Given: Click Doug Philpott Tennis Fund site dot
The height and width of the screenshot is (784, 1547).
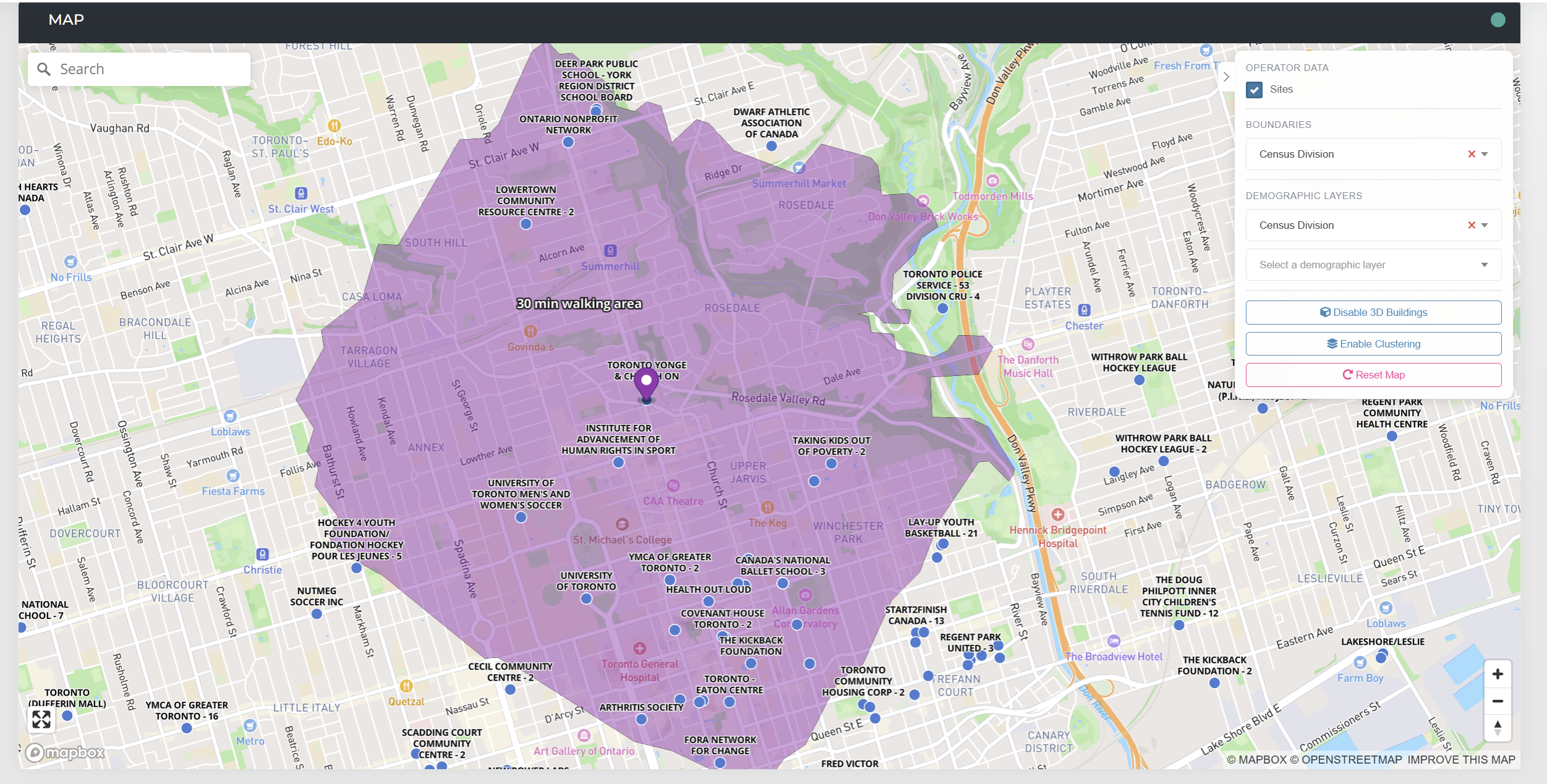Looking at the screenshot, I should click(x=1179, y=625).
